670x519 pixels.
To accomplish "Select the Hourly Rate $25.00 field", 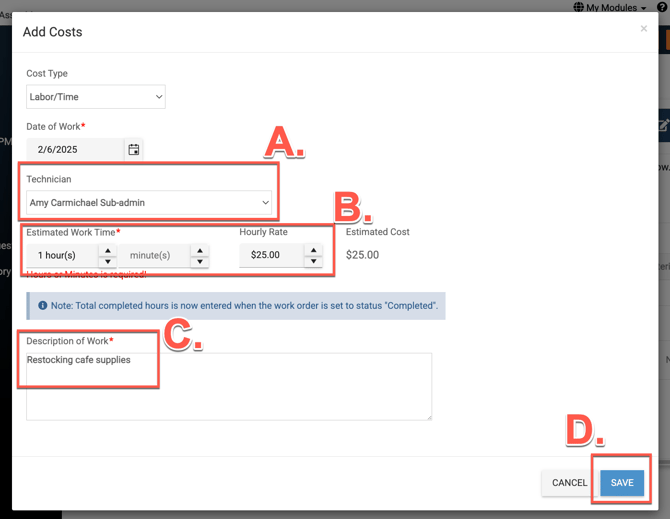I will click(270, 256).
